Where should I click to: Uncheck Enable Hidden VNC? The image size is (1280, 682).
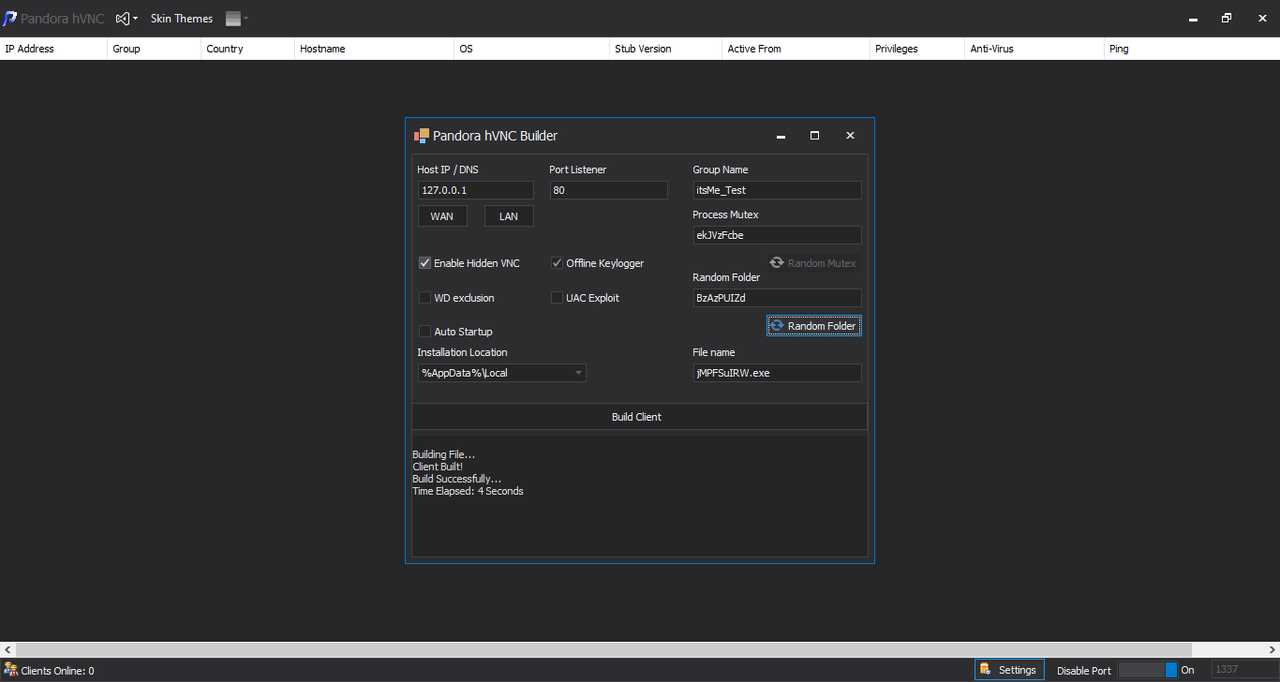click(x=425, y=263)
